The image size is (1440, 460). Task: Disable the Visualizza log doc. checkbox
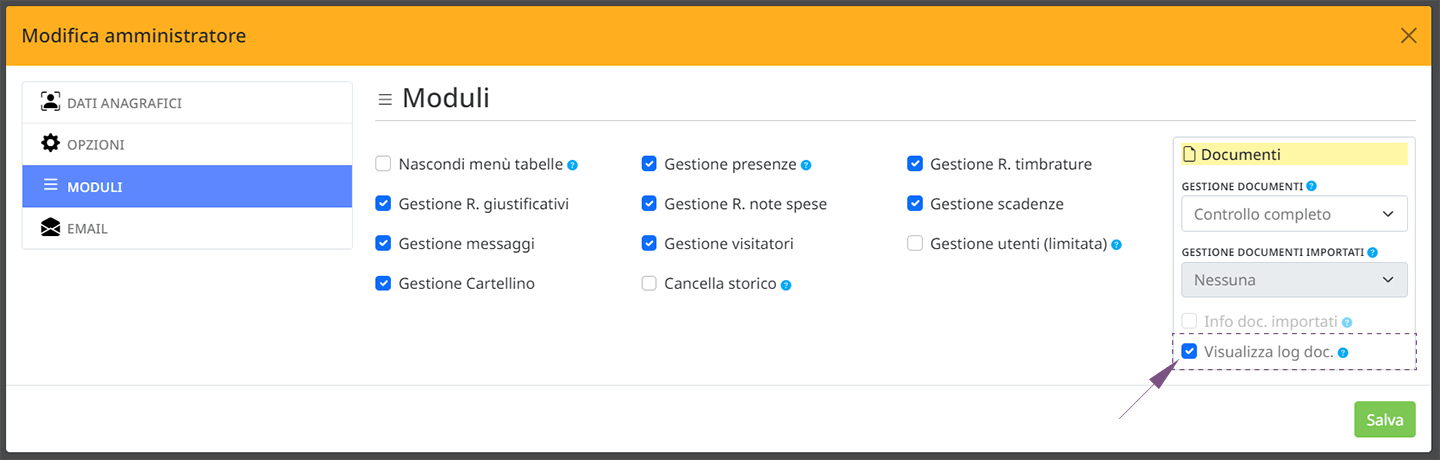coord(1189,351)
